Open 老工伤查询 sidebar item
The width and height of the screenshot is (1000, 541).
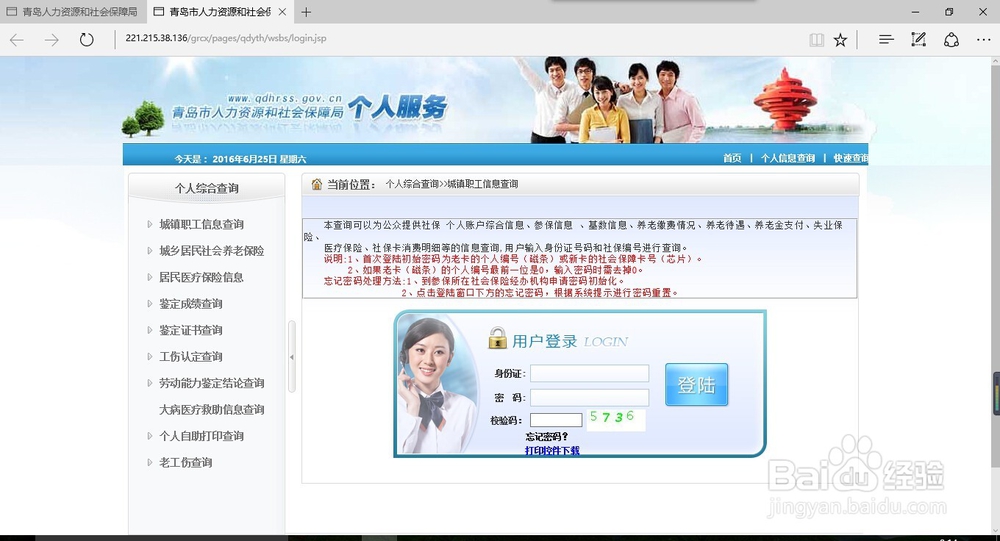point(186,462)
